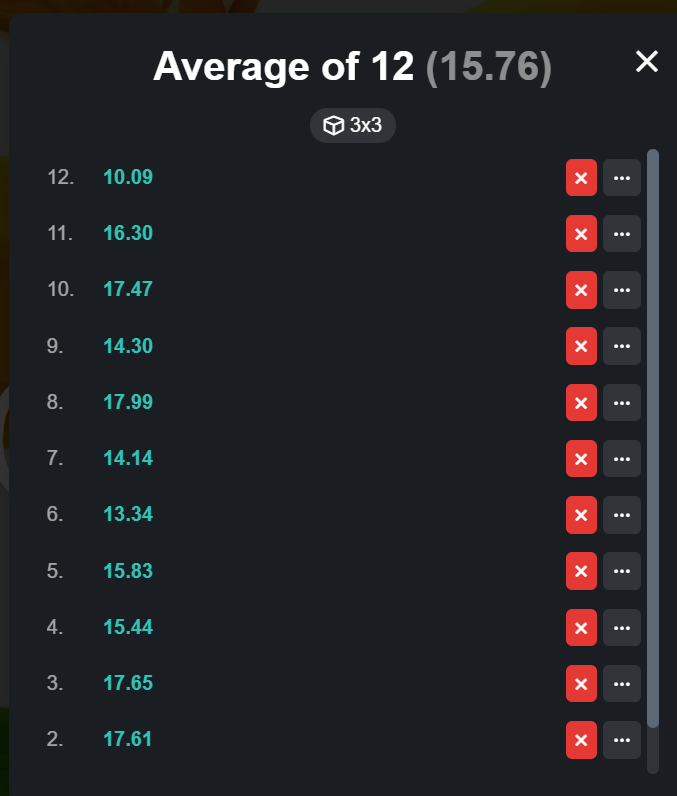Remove the 17.99 solve using red X
This screenshot has height=796, width=677.
pyautogui.click(x=581, y=403)
